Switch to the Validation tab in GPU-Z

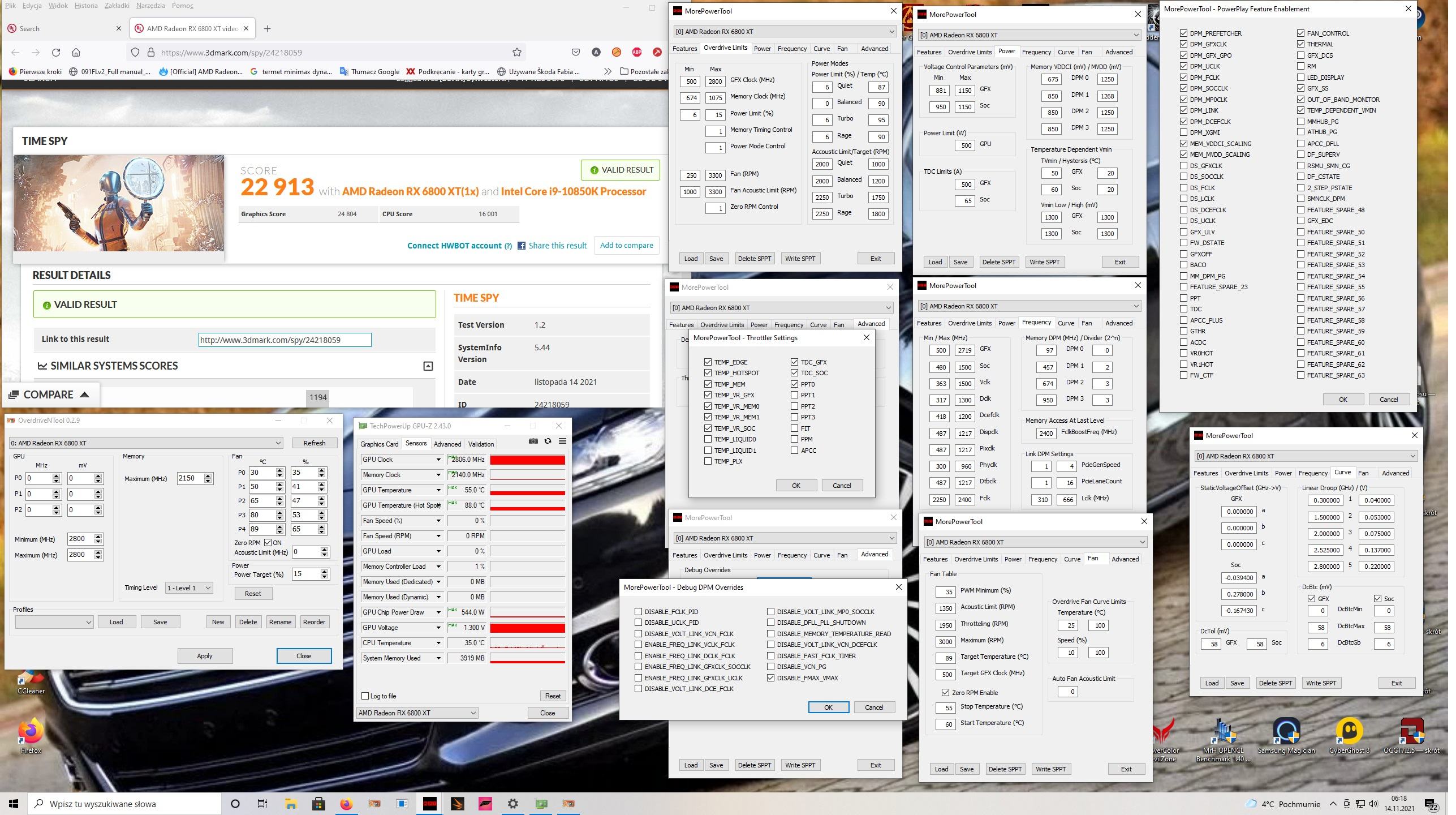(x=481, y=444)
